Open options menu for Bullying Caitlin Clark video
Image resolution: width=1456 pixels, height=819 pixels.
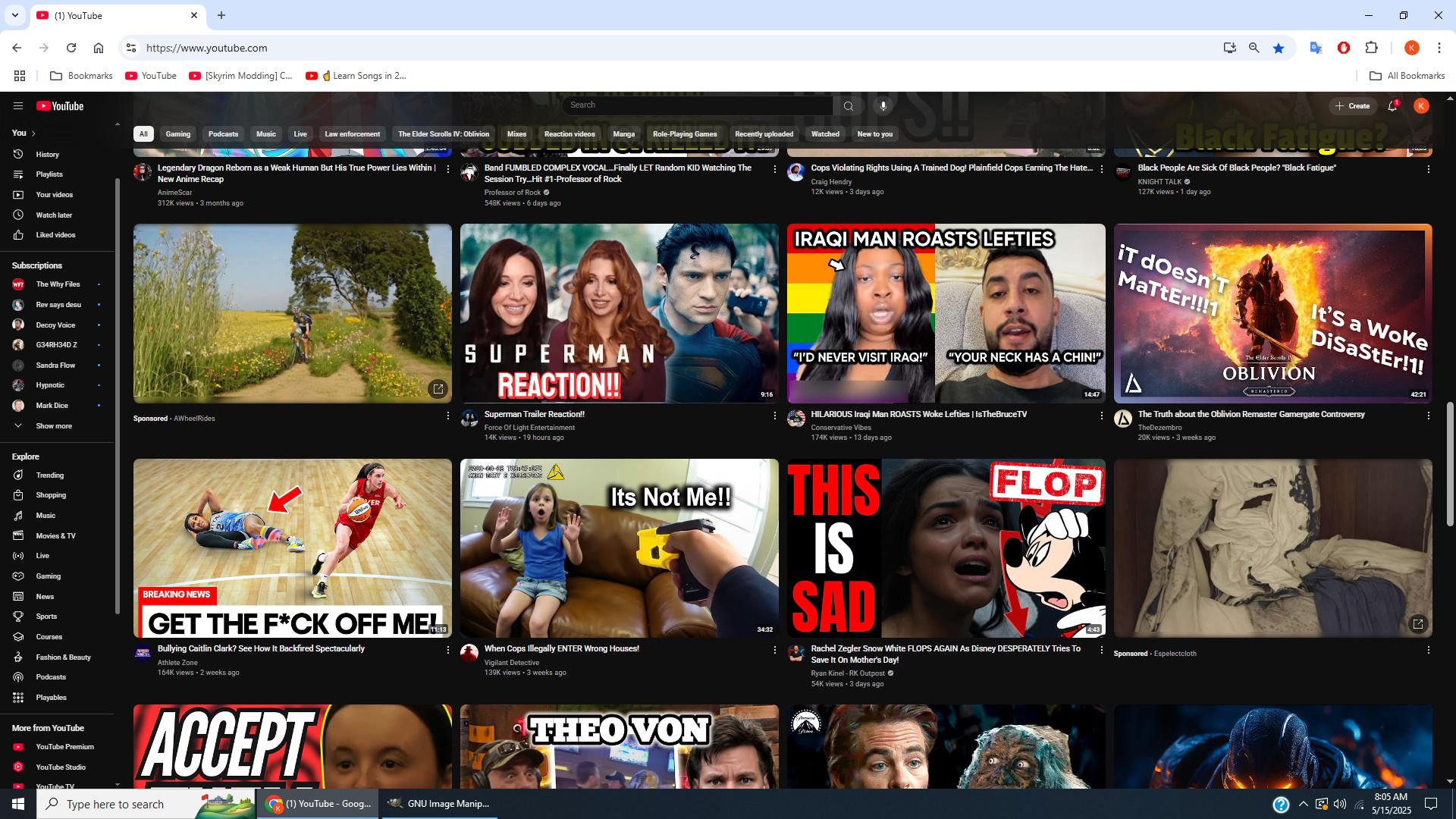tap(447, 650)
